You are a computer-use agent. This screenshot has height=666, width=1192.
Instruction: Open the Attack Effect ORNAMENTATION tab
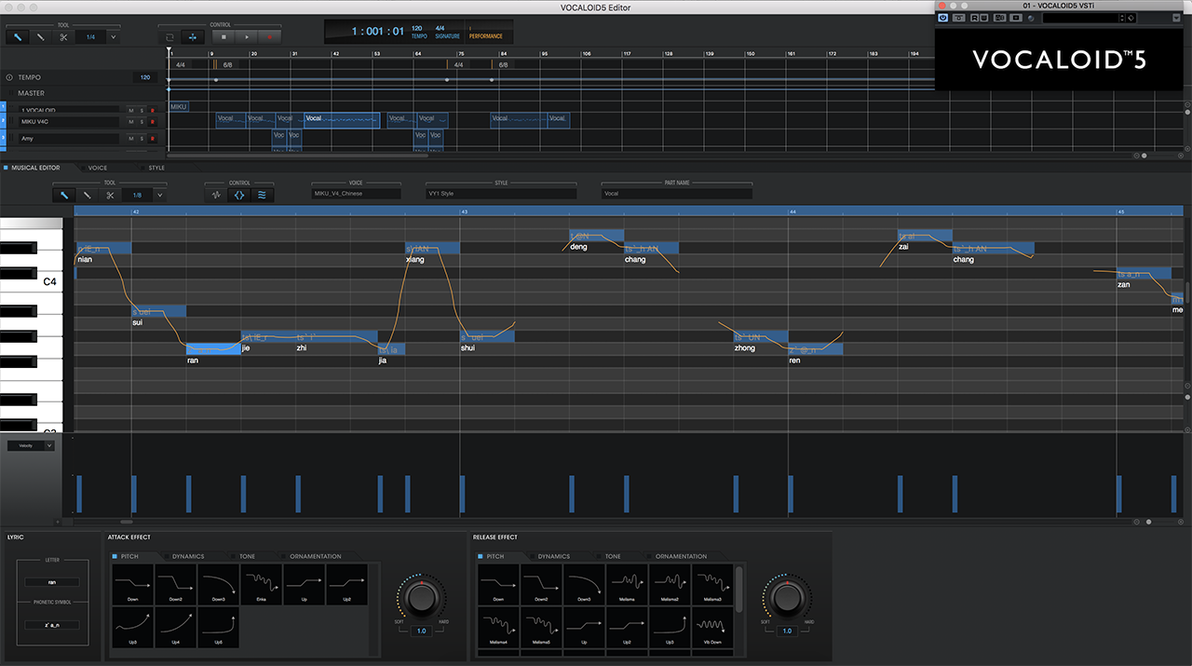click(x=315, y=557)
